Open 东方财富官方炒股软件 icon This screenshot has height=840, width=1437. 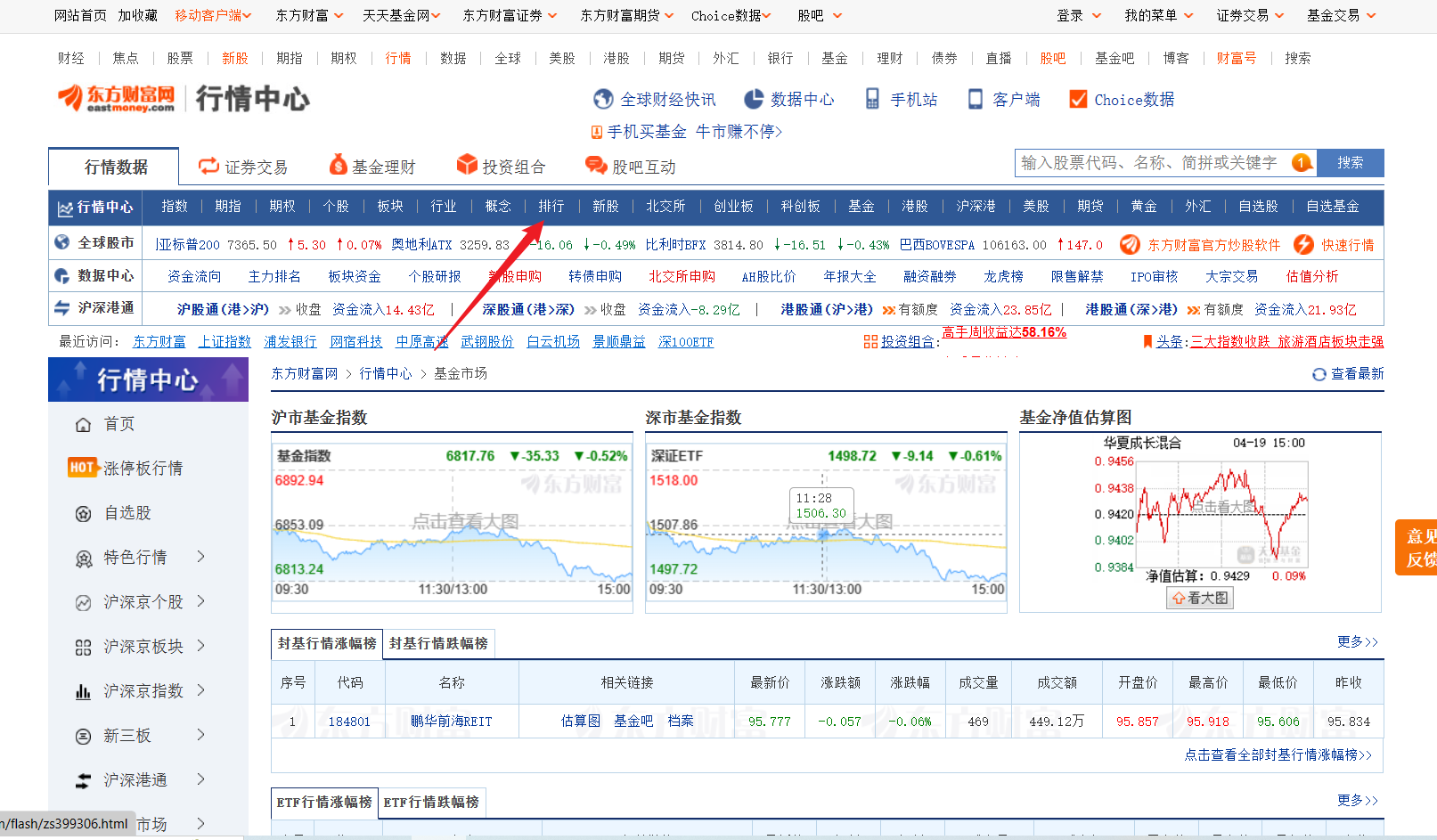click(1130, 244)
